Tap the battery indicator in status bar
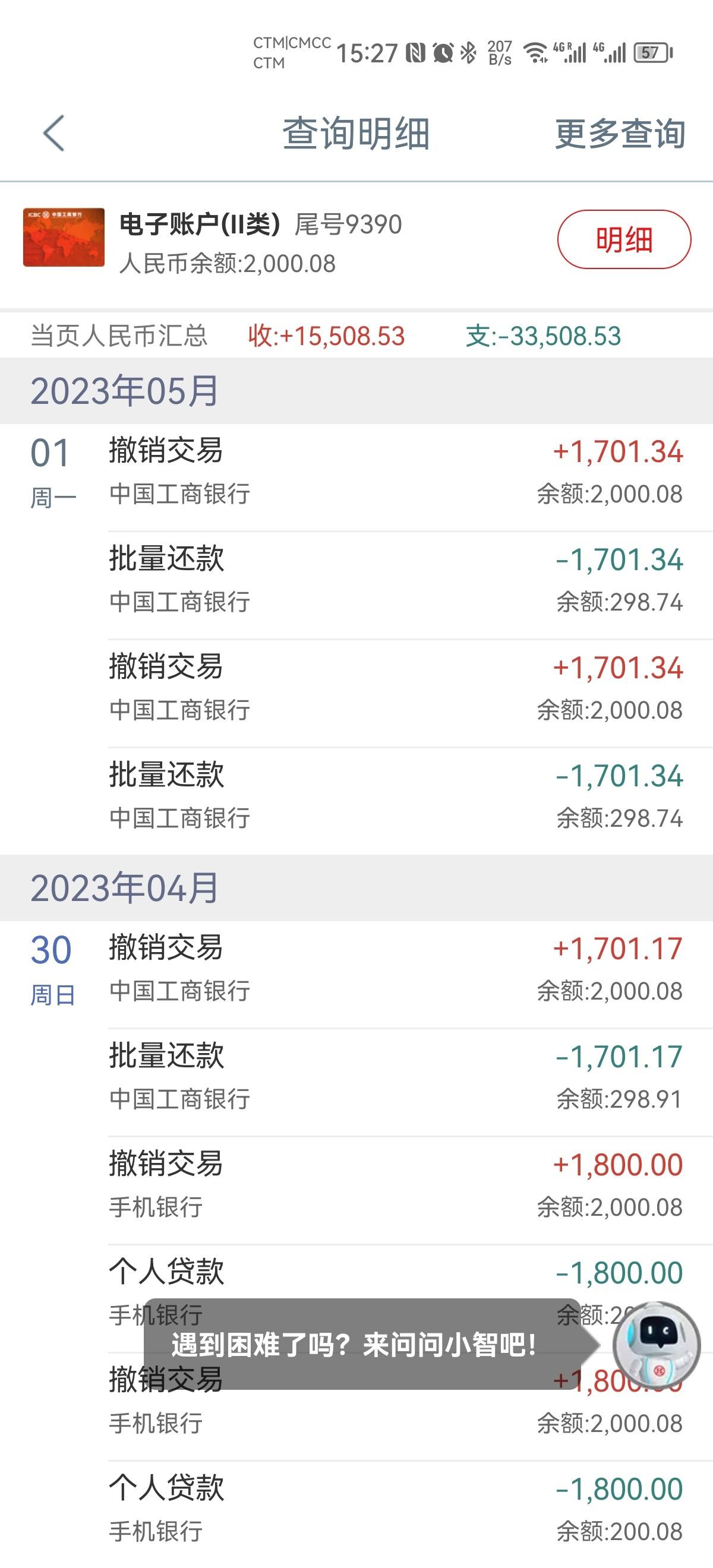 [653, 53]
